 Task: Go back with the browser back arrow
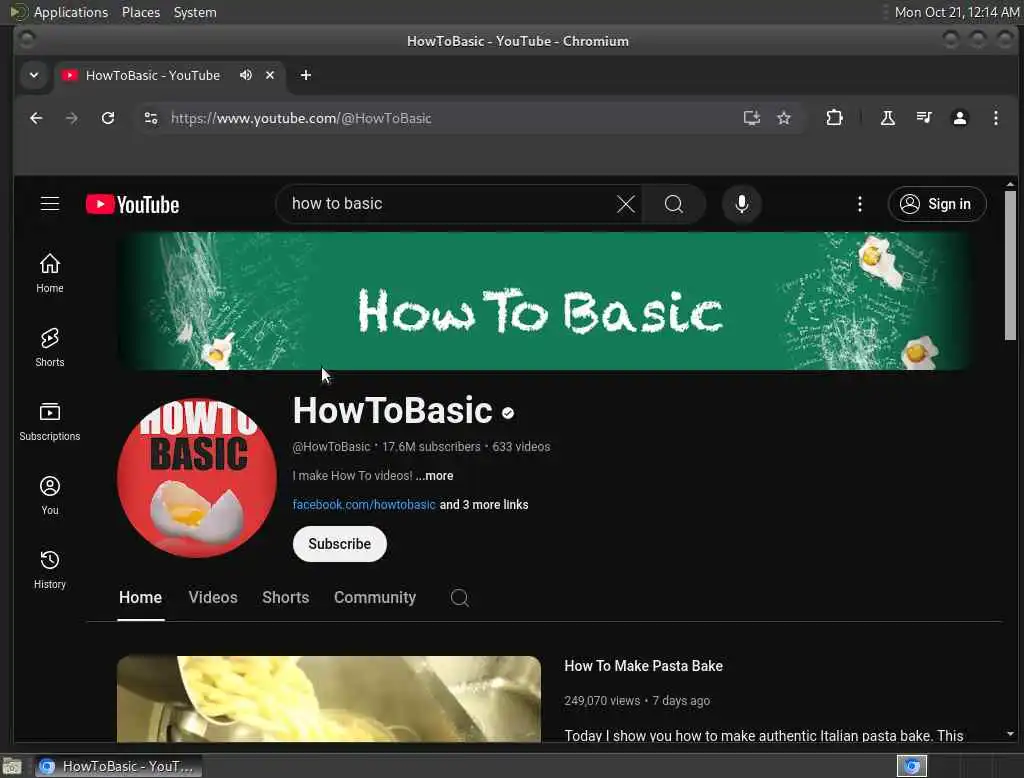point(36,118)
